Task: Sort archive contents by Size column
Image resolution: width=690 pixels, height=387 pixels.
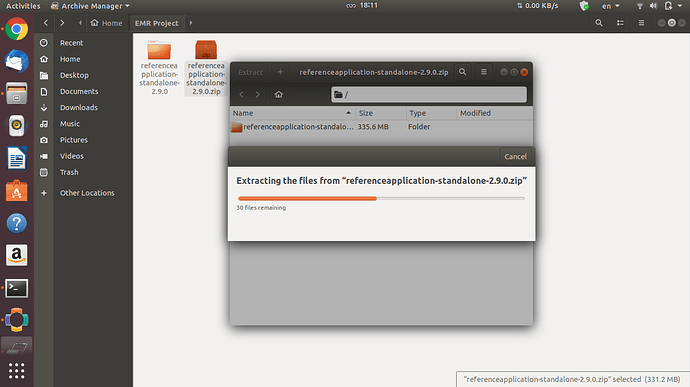Action: pos(381,113)
